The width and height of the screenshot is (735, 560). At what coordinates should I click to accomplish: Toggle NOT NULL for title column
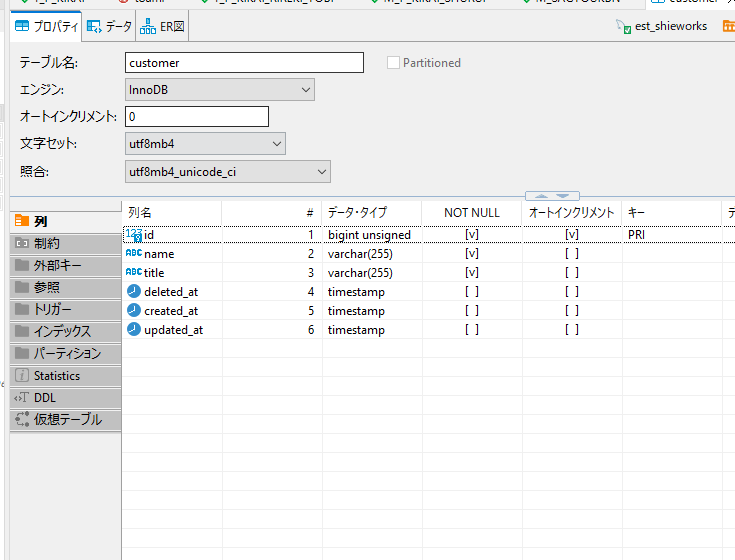[x=472, y=272]
